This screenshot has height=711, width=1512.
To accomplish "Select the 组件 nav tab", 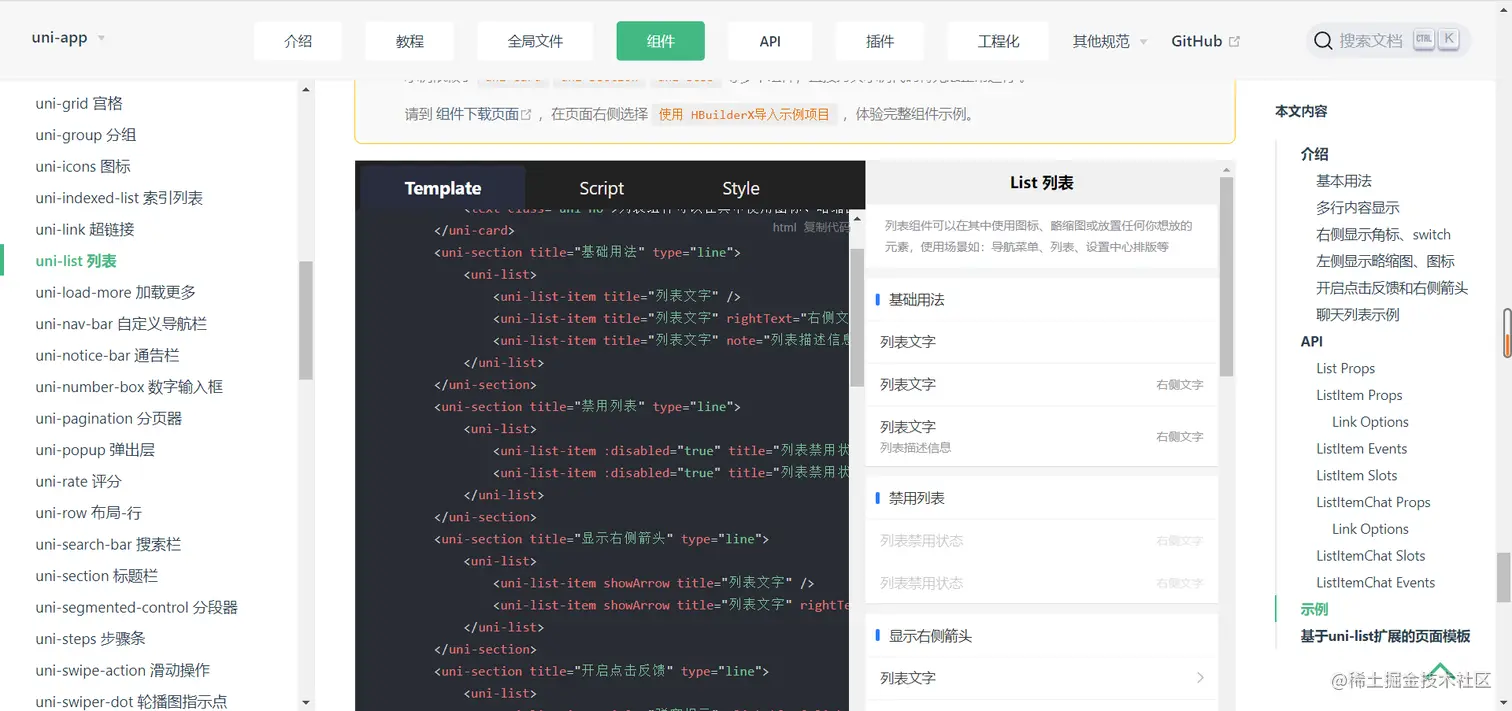I will [x=661, y=41].
